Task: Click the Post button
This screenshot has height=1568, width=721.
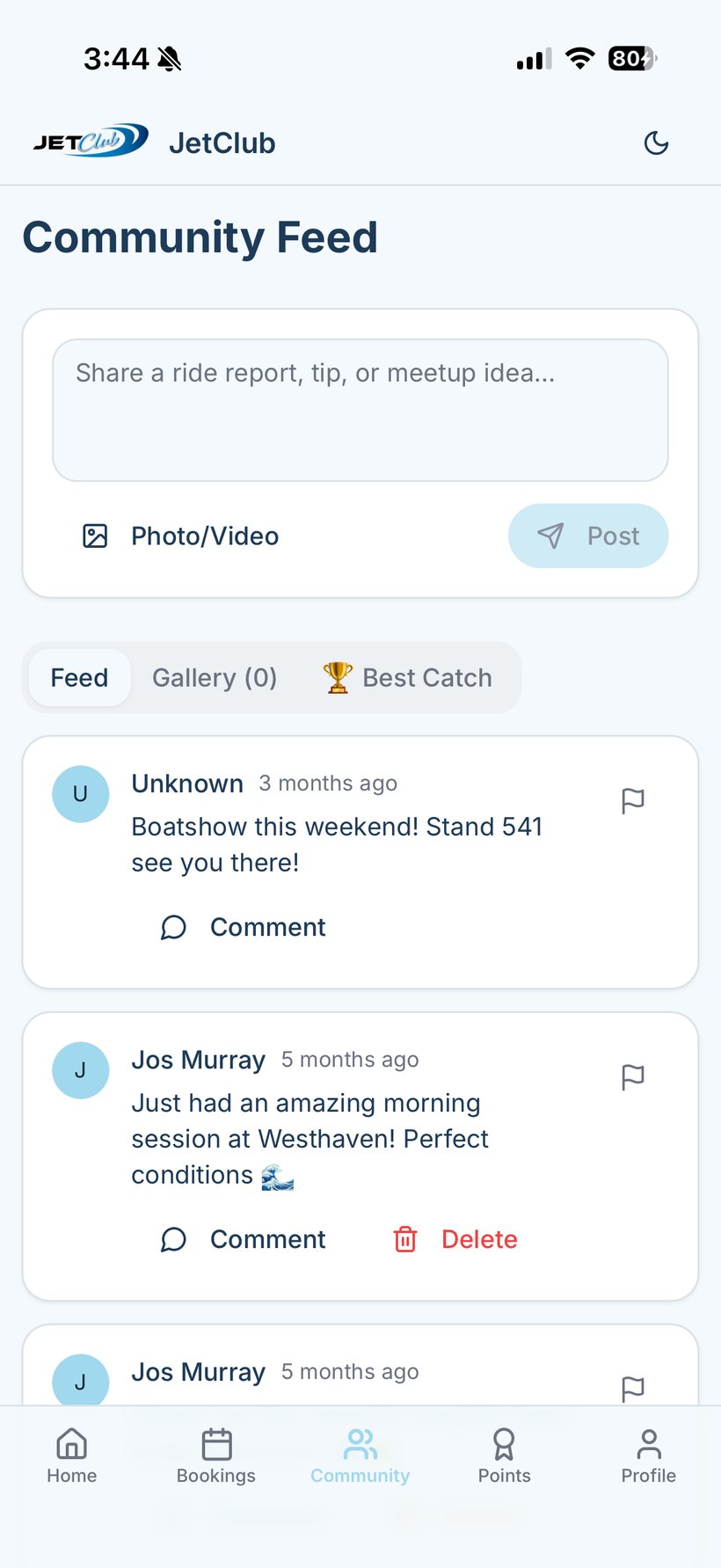Action: [x=588, y=536]
